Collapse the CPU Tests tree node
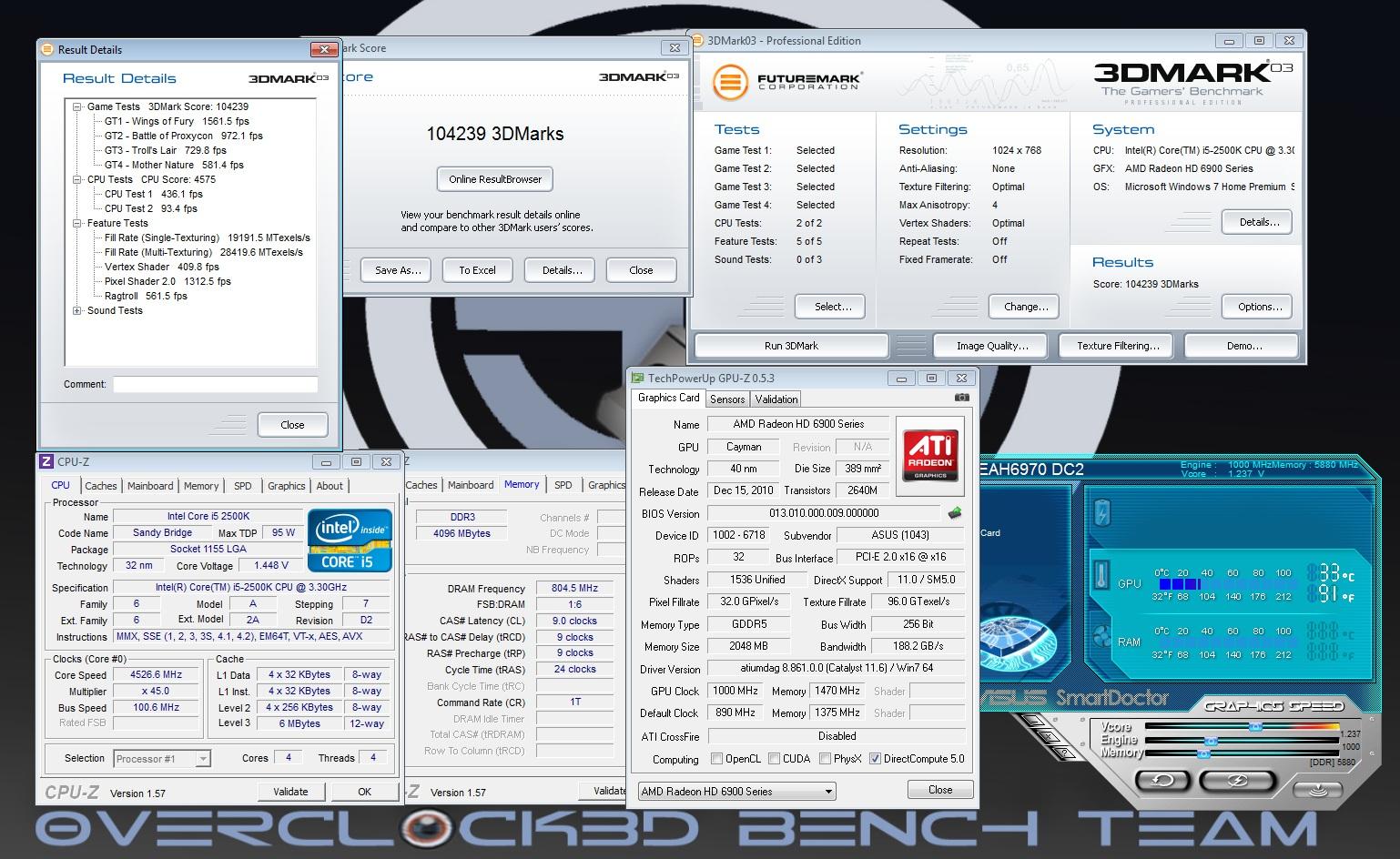 [78, 179]
